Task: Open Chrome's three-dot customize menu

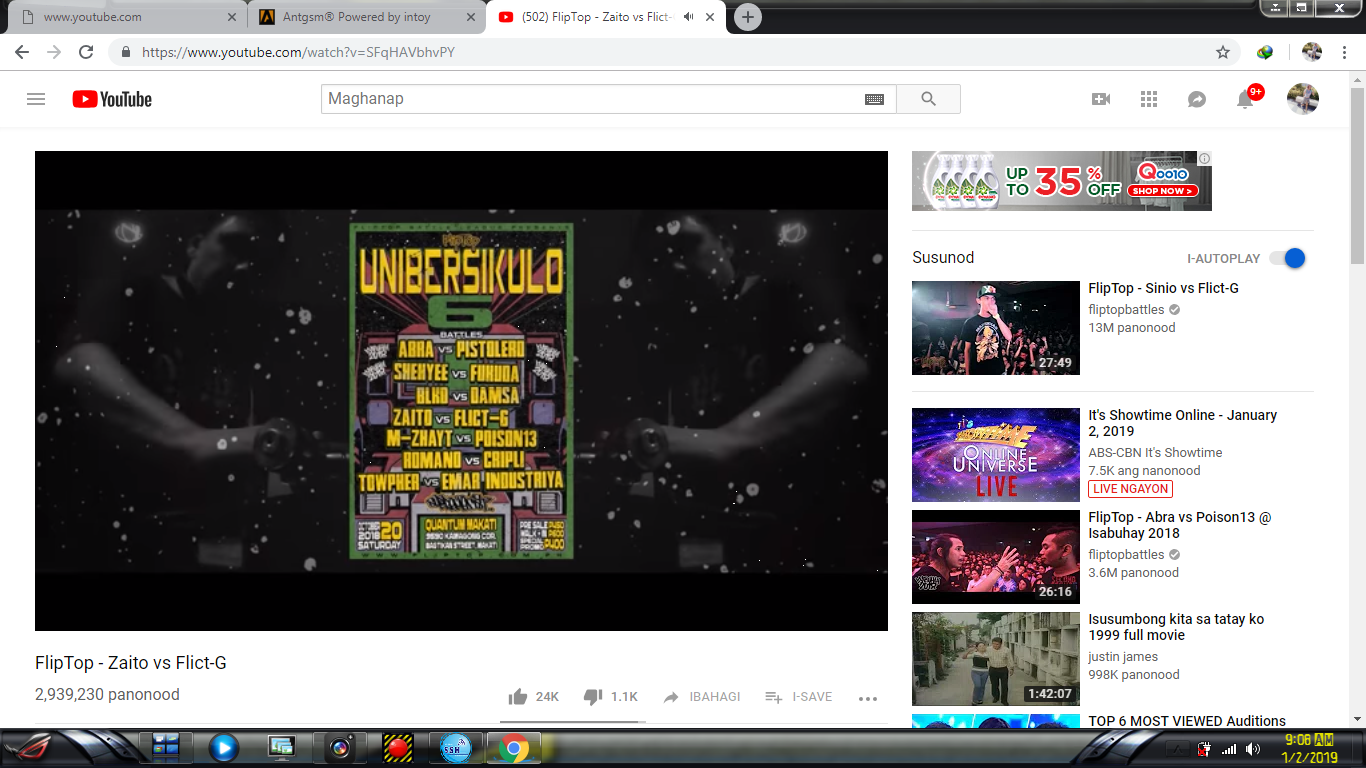Action: 1345,52
